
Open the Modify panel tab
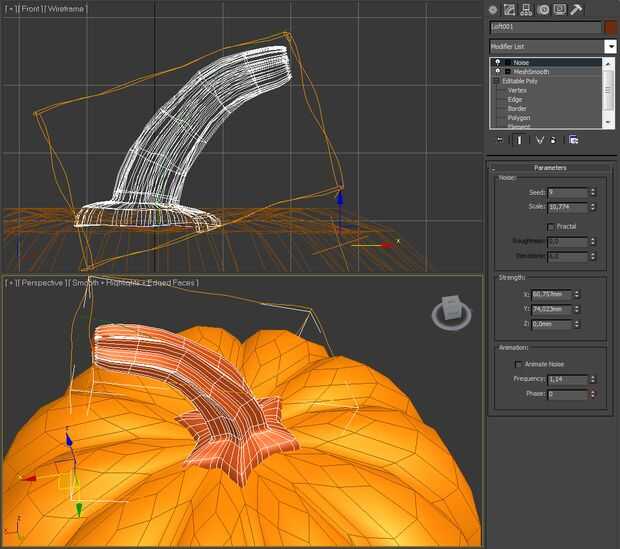tap(510, 9)
